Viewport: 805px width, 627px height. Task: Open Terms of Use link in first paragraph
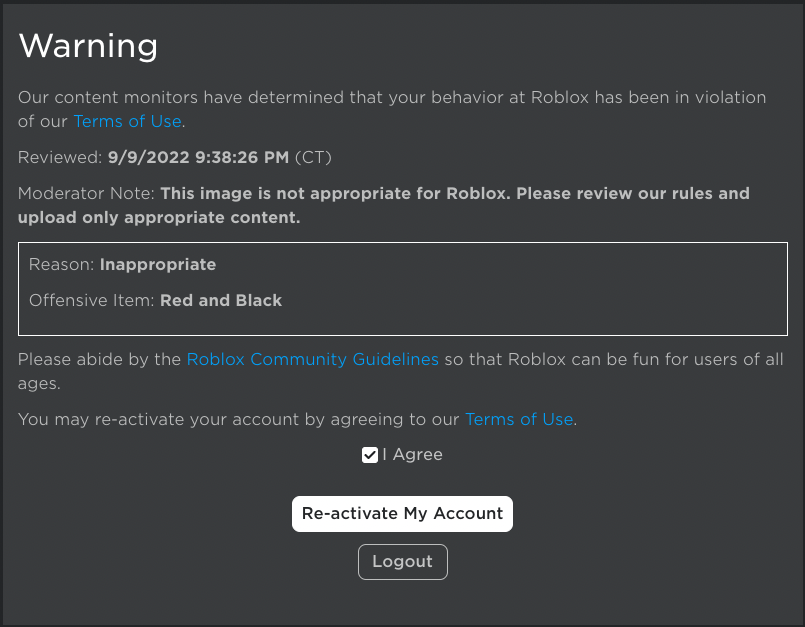coord(127,121)
